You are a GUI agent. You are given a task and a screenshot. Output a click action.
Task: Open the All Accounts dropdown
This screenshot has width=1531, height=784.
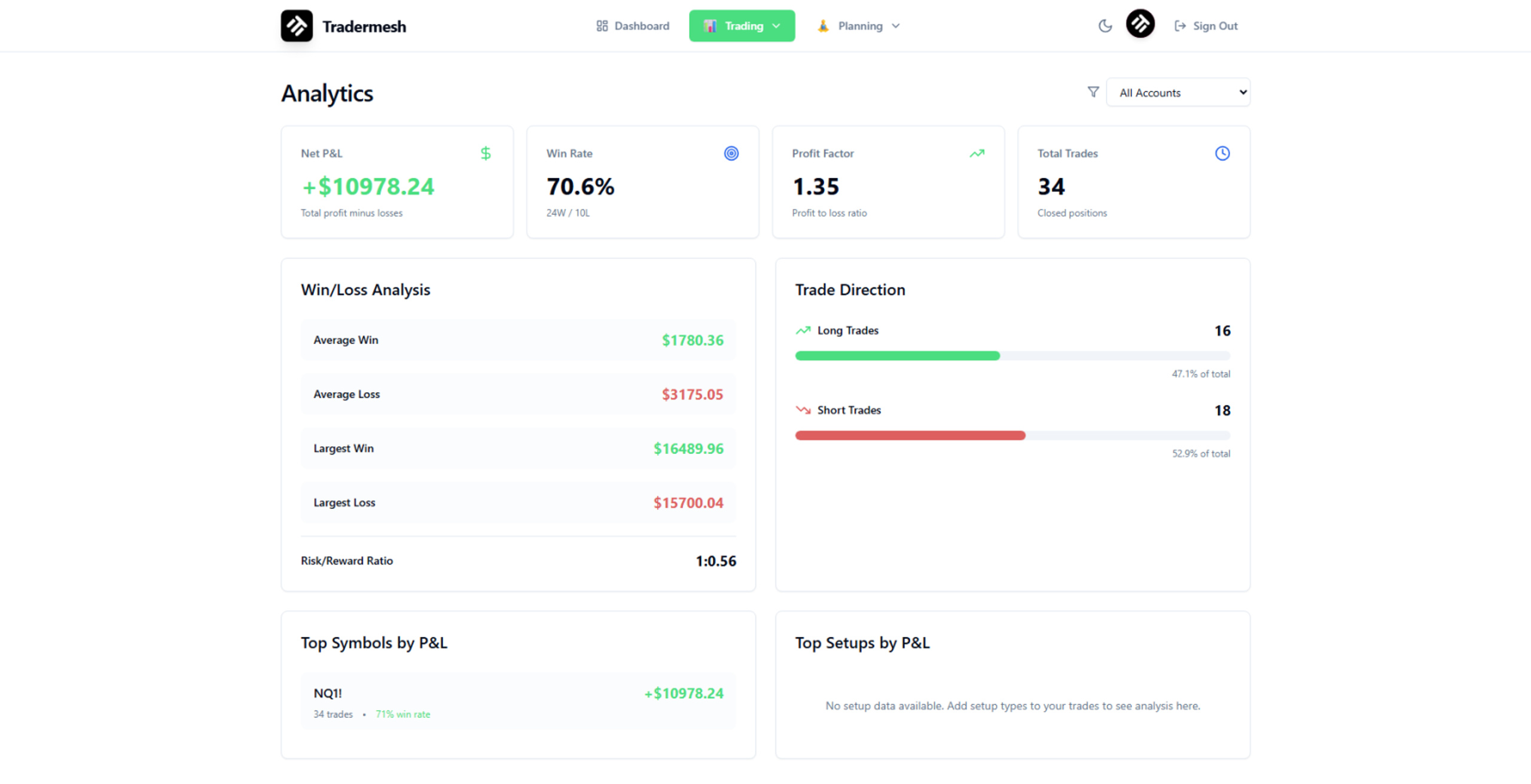point(1178,92)
